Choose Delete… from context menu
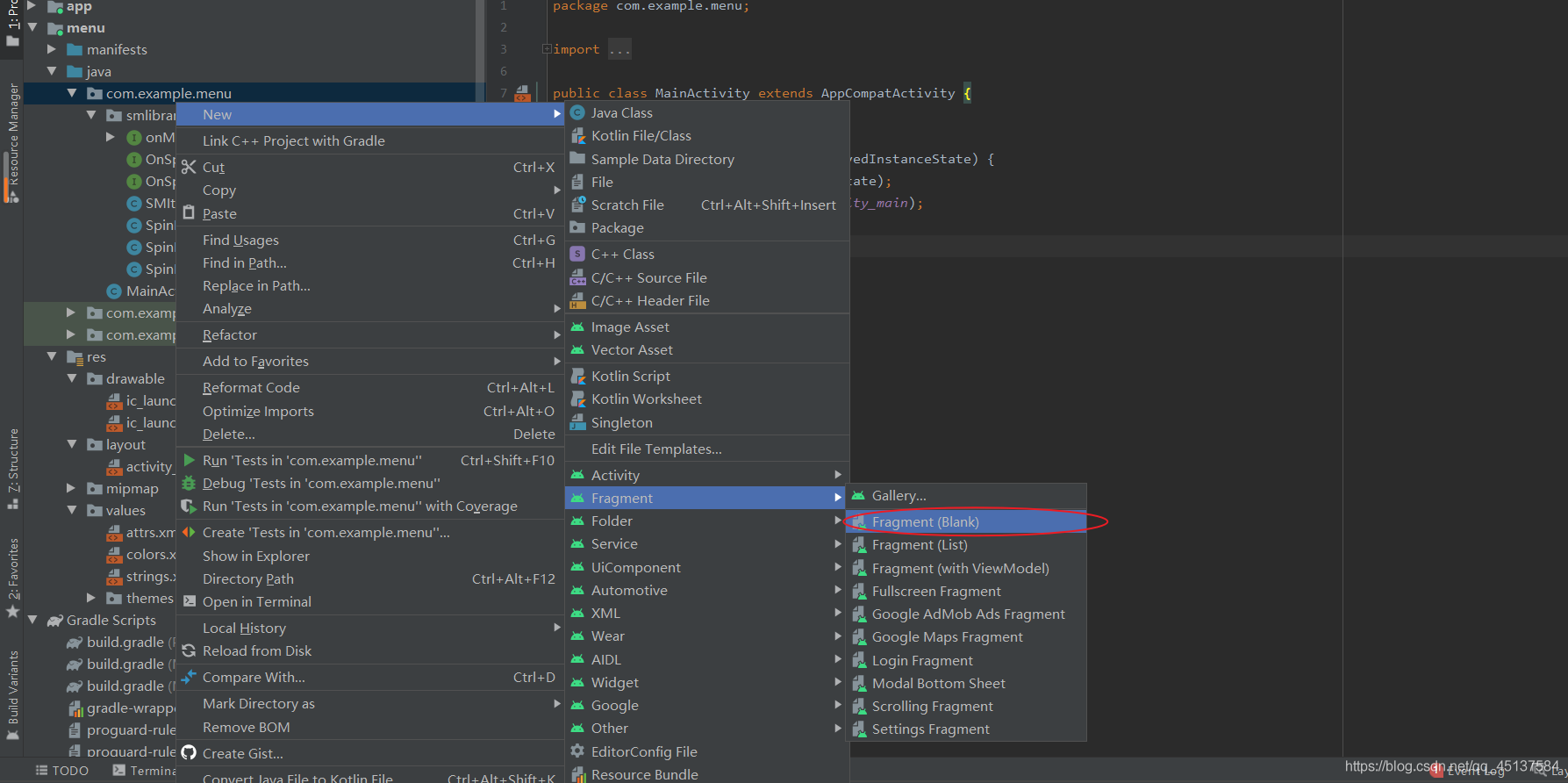Viewport: 1568px width, 783px height. [x=370, y=434]
